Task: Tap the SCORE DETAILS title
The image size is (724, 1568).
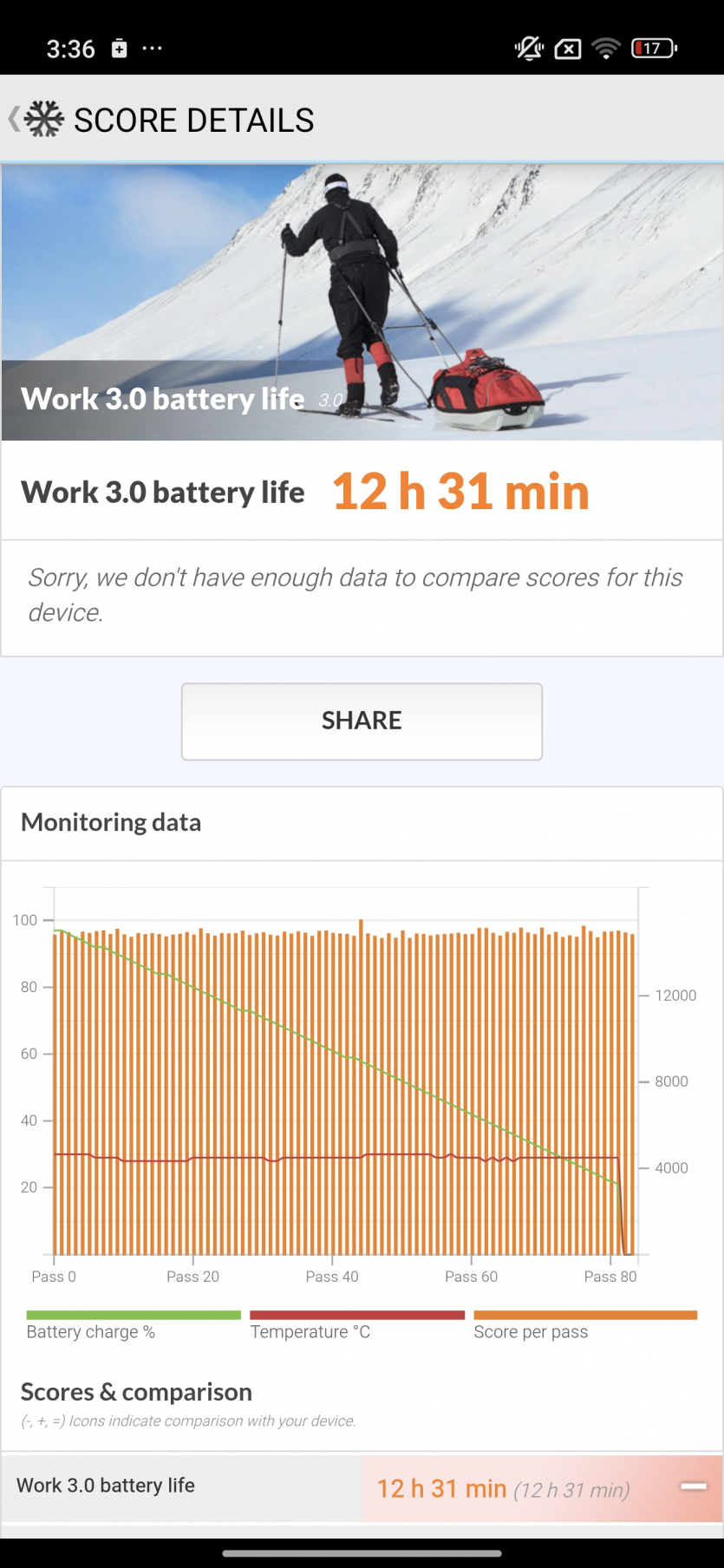Action: (x=194, y=121)
